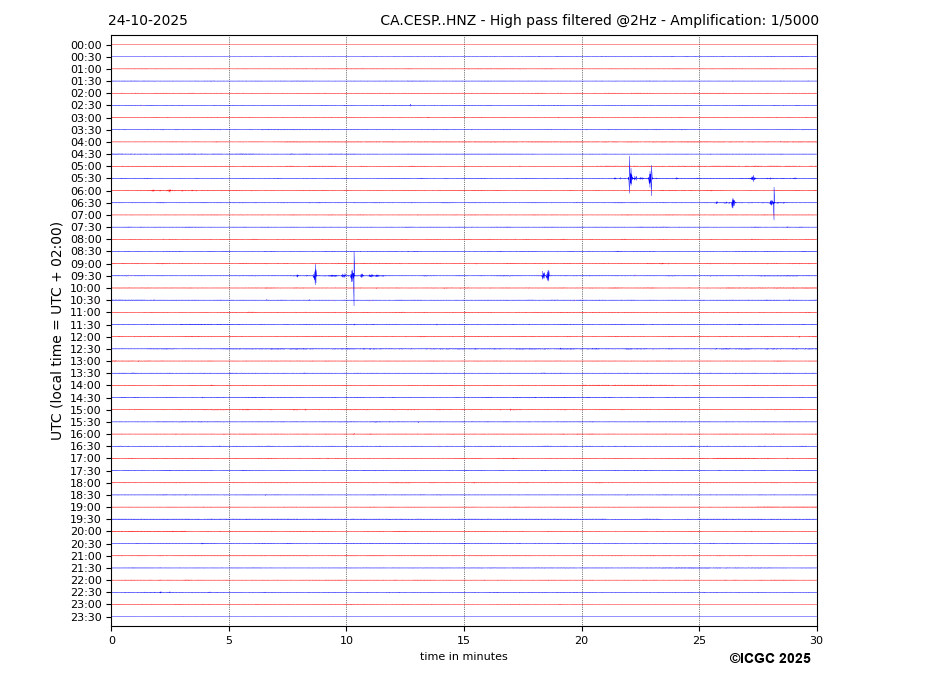Click the ©ICGC 2025 copyright text
927x696 pixels.
[769, 658]
